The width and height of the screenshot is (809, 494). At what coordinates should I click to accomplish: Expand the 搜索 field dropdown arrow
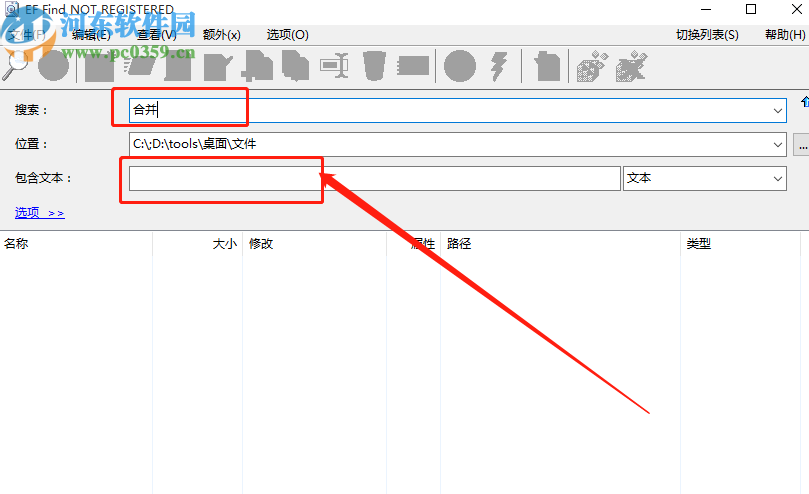tap(778, 110)
